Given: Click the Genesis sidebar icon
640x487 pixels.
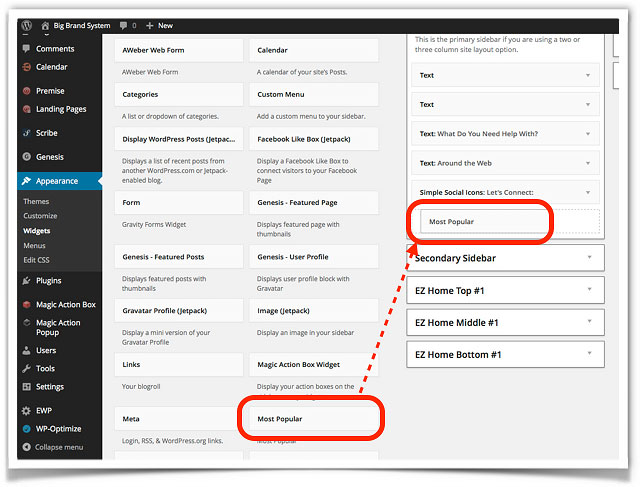Looking at the screenshot, I should coord(27,157).
